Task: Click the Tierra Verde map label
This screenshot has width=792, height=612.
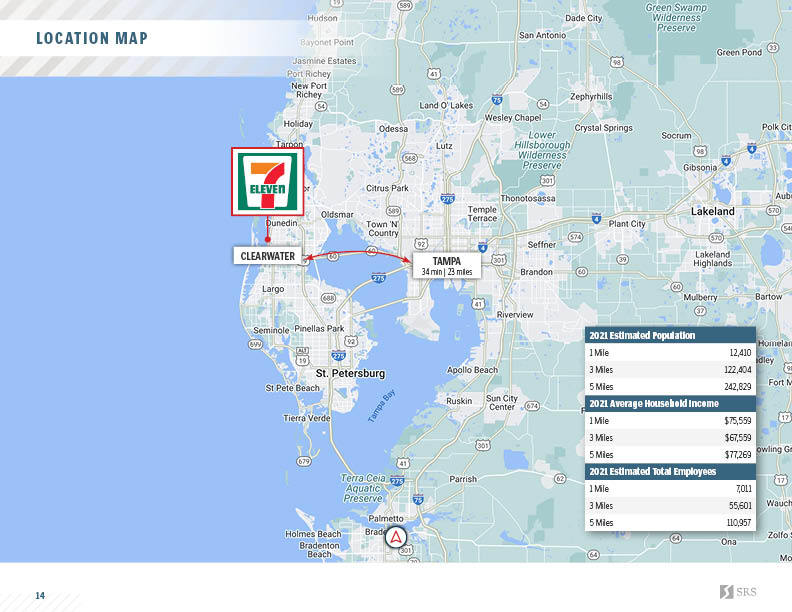Action: tap(307, 418)
